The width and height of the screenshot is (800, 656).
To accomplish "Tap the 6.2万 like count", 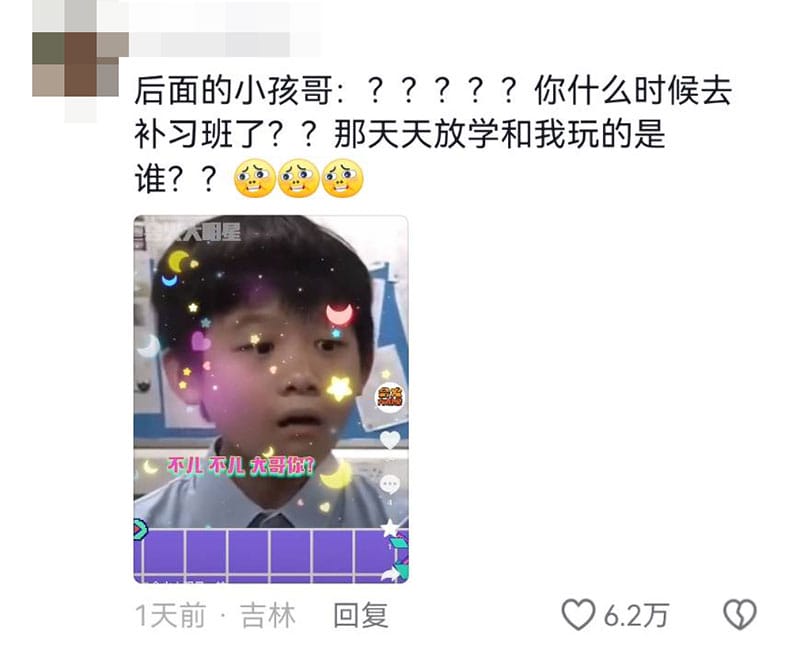I will (636, 616).
